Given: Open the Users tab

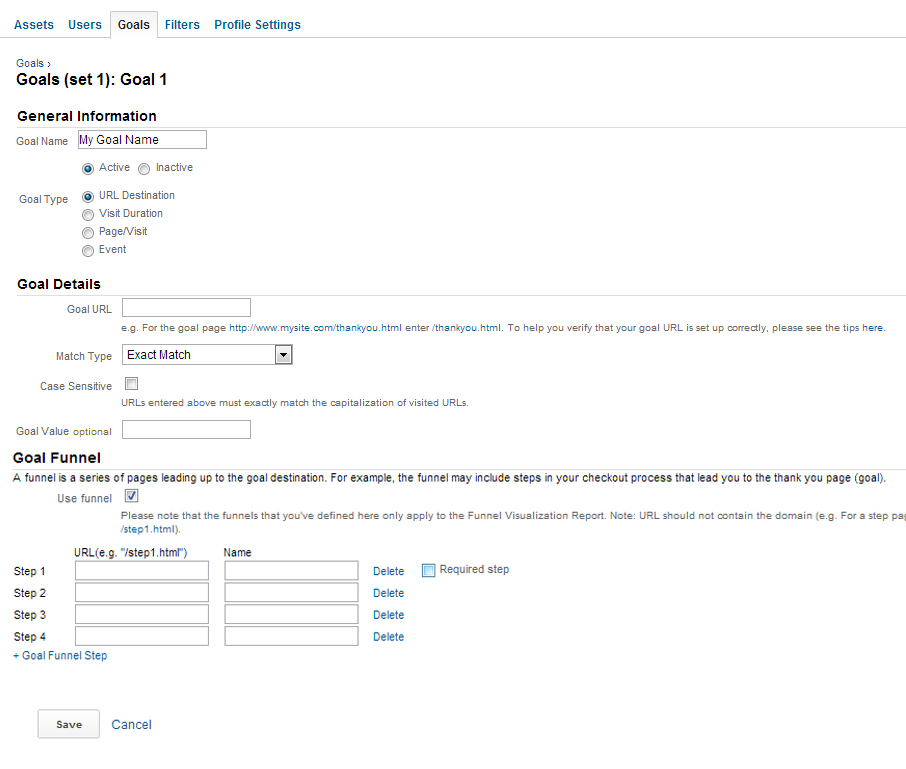Looking at the screenshot, I should 85,25.
